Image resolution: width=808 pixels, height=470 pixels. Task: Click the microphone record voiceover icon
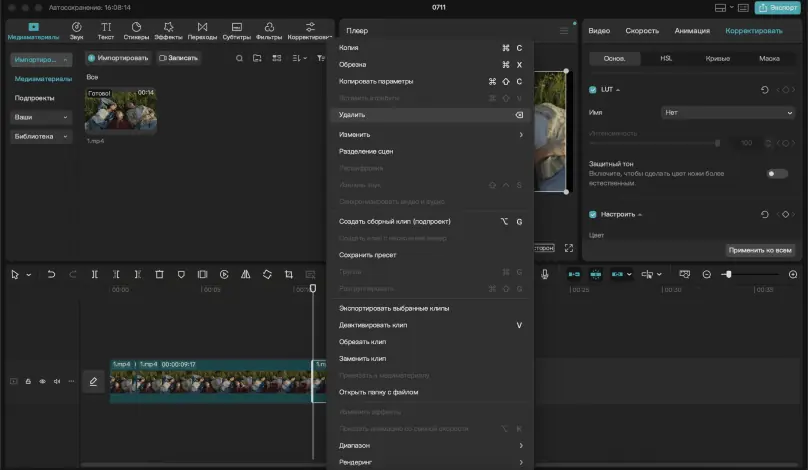545,274
